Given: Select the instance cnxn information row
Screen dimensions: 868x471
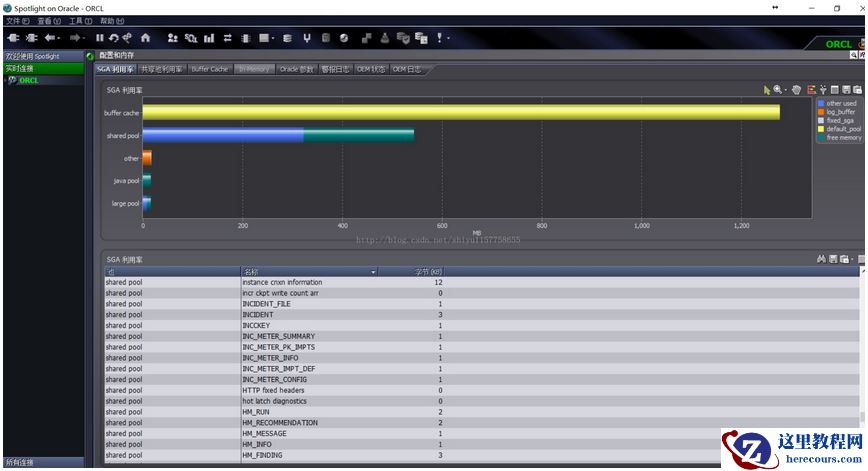Looking at the screenshot, I should pos(482,282).
